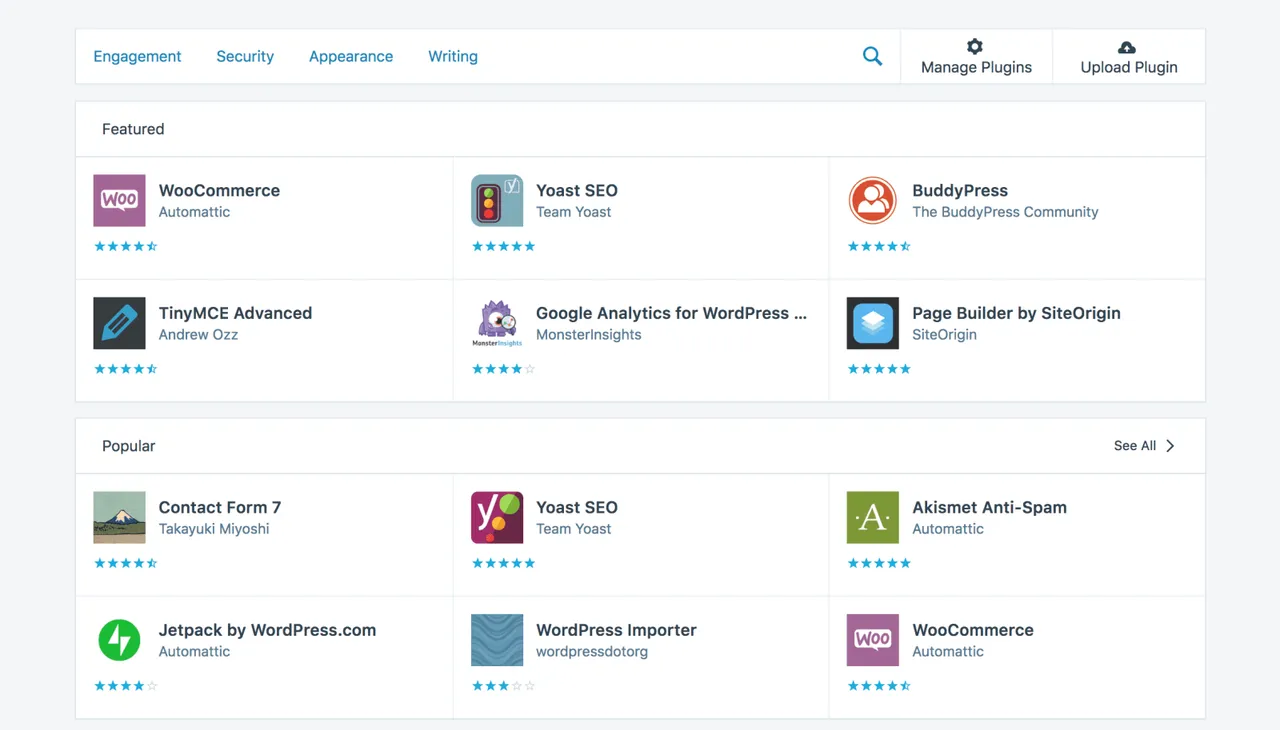Open the Featured WooCommerce plugin icon
Viewport: 1280px width, 730px height.
(119, 200)
